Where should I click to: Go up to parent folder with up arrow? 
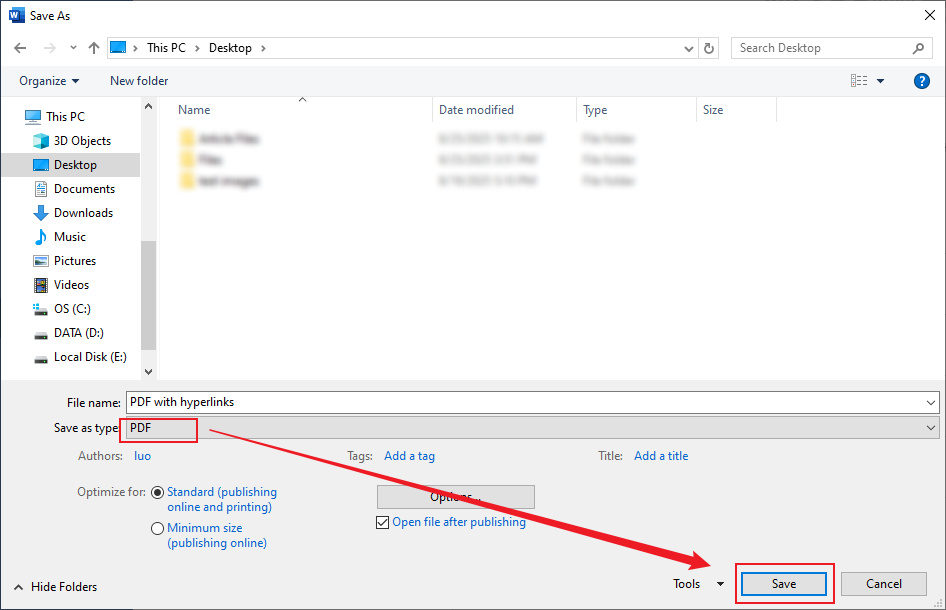93,47
